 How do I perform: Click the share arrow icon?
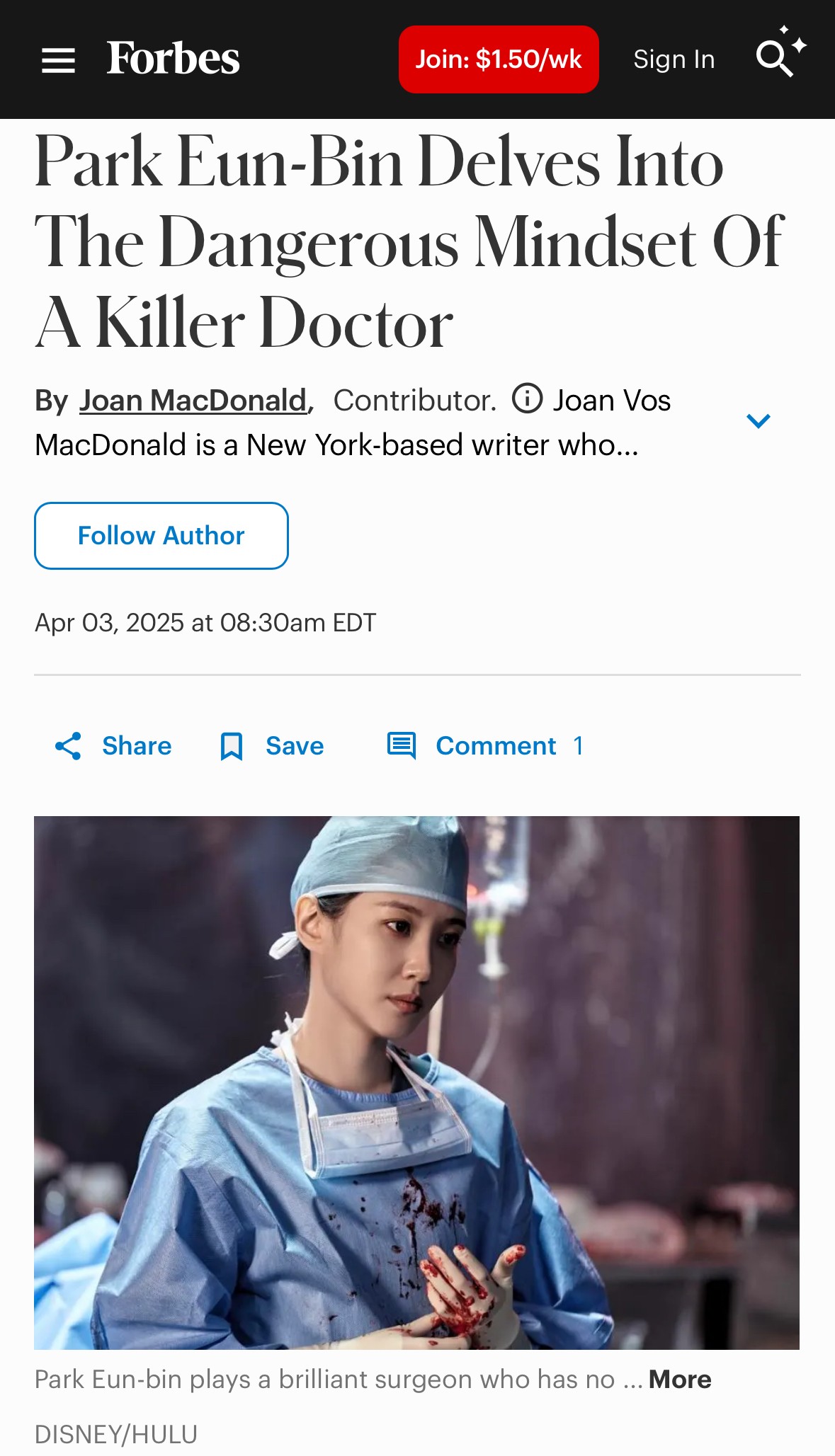[x=69, y=746]
